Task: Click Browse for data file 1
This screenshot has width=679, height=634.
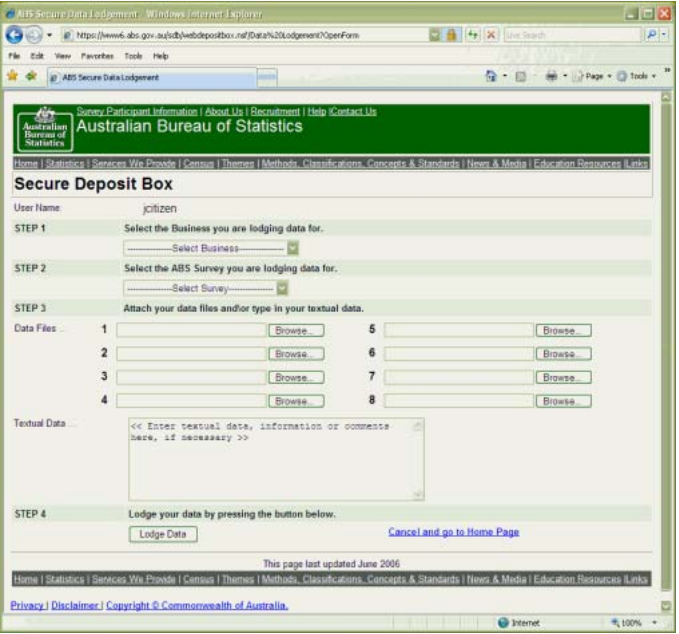Action: point(296,330)
